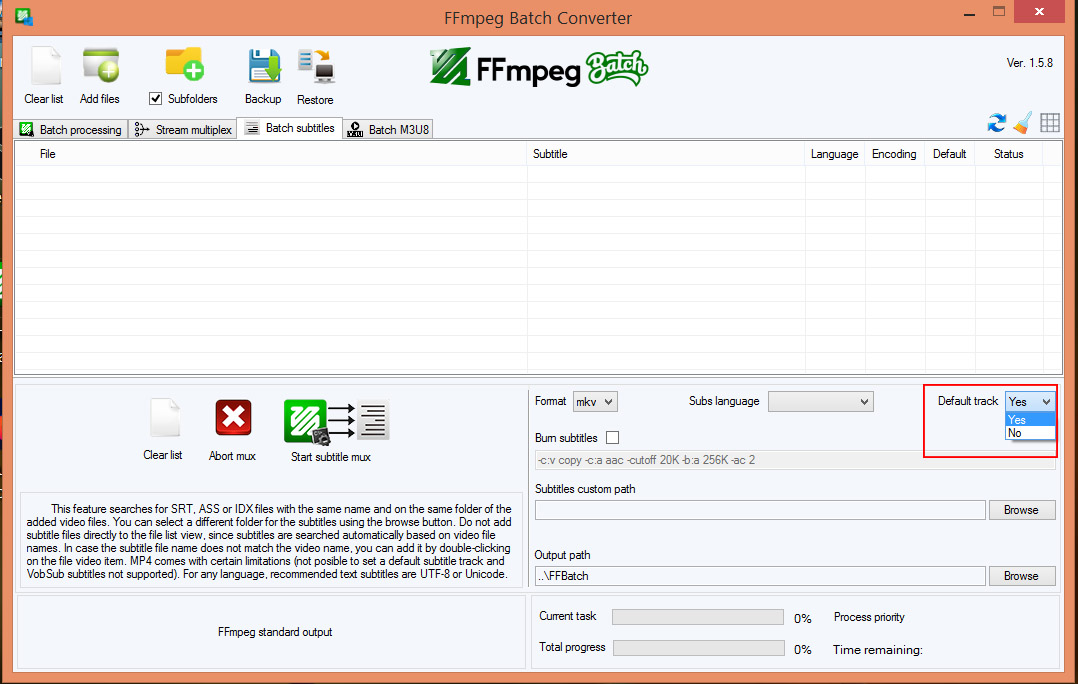Click the FFmpeg Batch logo
Screen dimensions: 1078x684
click(x=539, y=67)
